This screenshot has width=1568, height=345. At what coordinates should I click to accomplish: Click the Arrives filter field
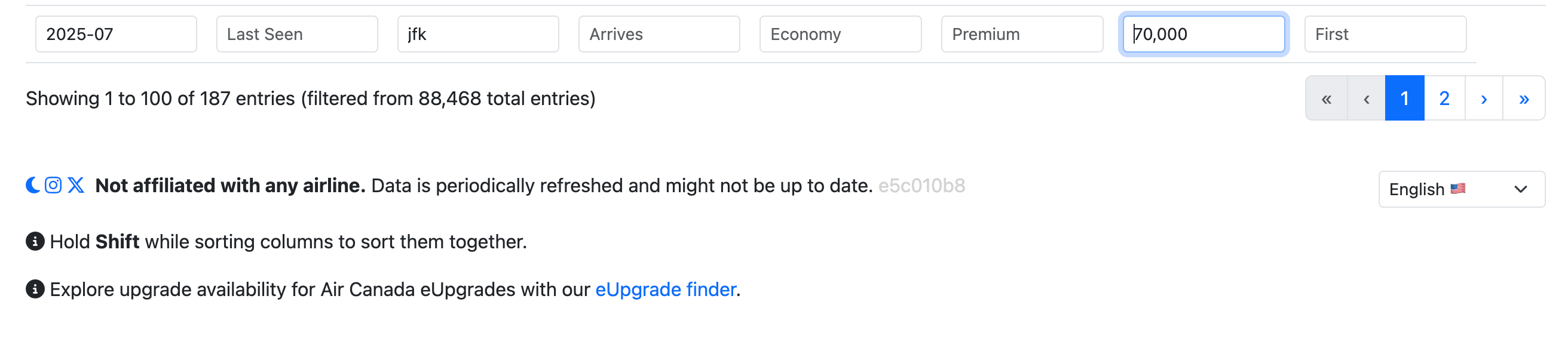(659, 34)
